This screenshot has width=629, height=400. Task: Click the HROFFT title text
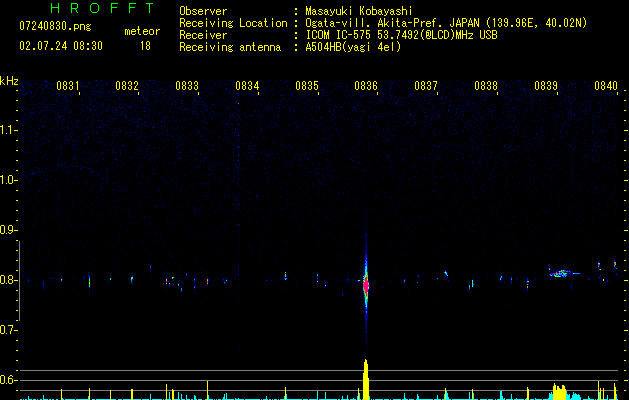click(x=102, y=8)
